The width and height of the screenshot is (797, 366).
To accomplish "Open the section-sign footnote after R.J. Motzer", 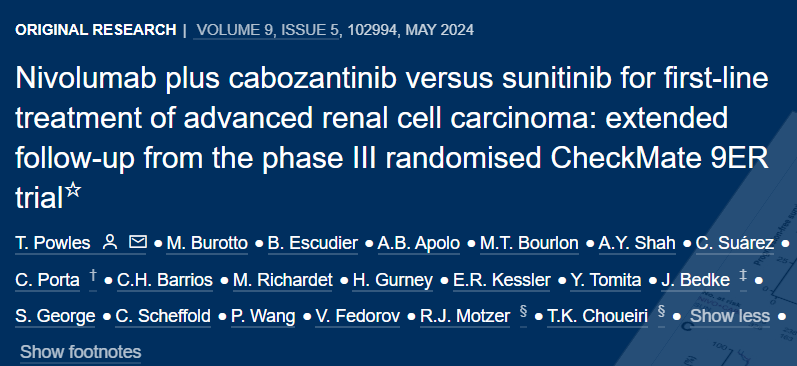I will point(523,312).
